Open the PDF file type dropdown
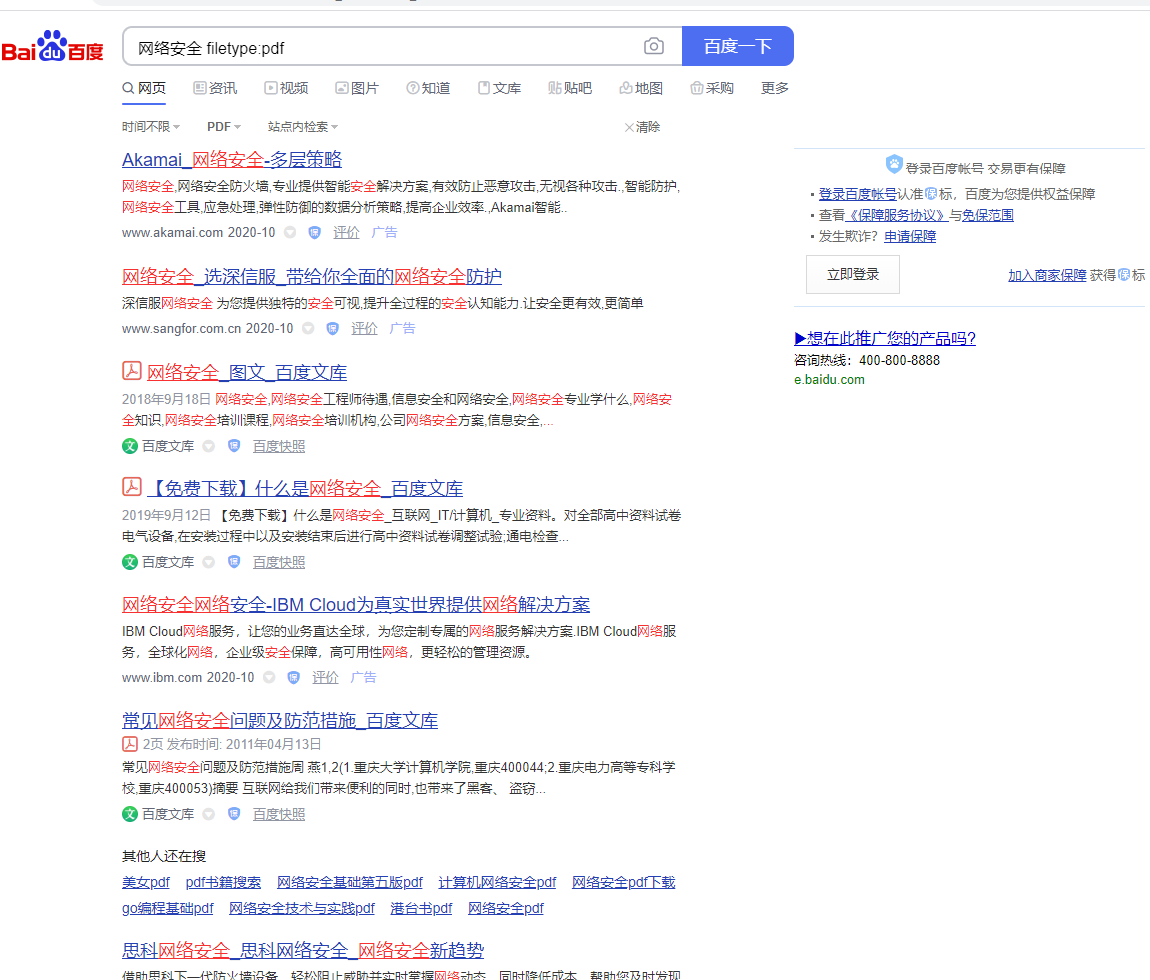The width and height of the screenshot is (1150, 980). coord(224,127)
